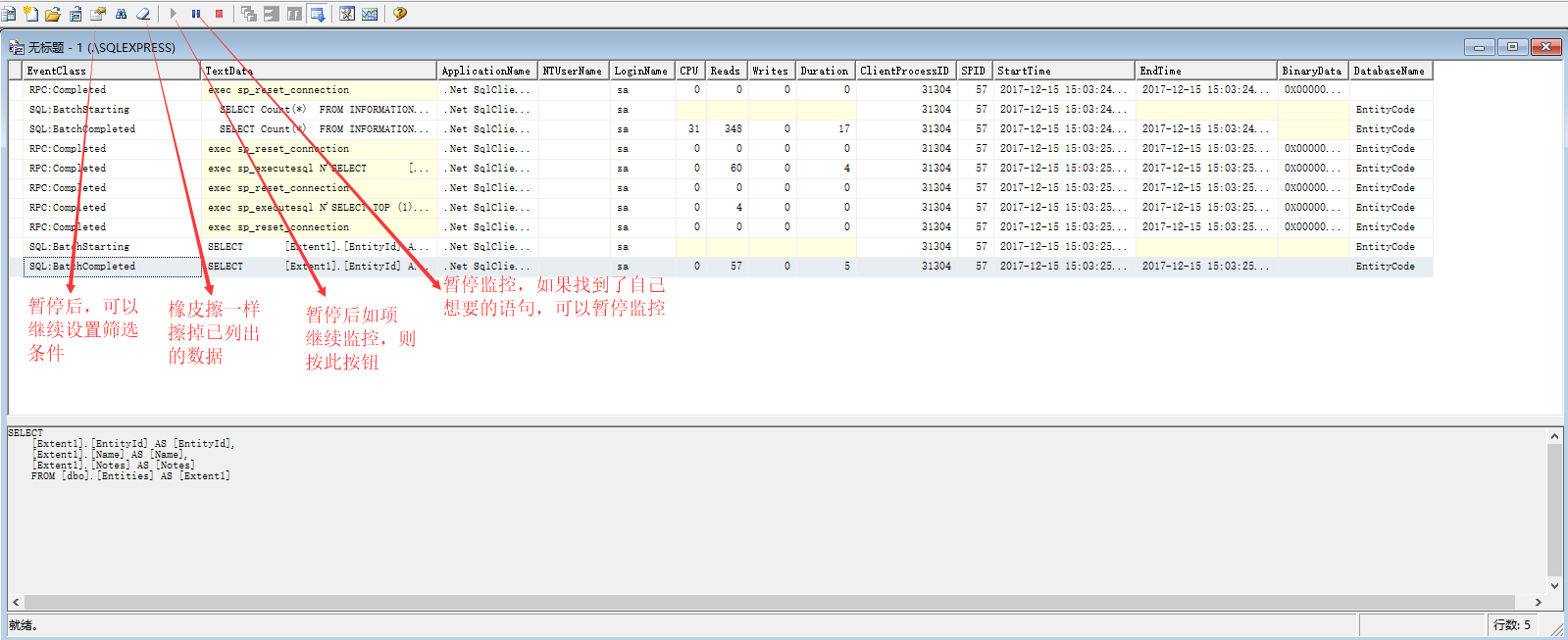Click the New Template icon with sun badge
Image resolution: width=1568 pixels, height=640 pixels.
point(30,14)
